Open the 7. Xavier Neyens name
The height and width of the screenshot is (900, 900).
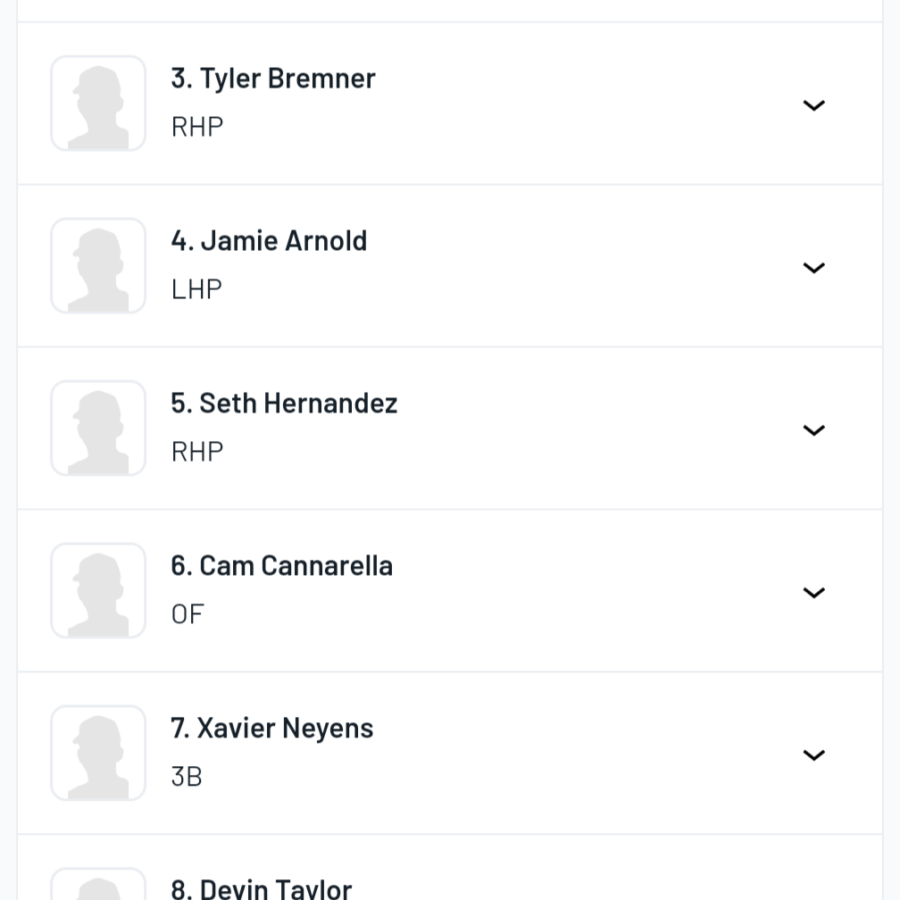[x=272, y=728]
